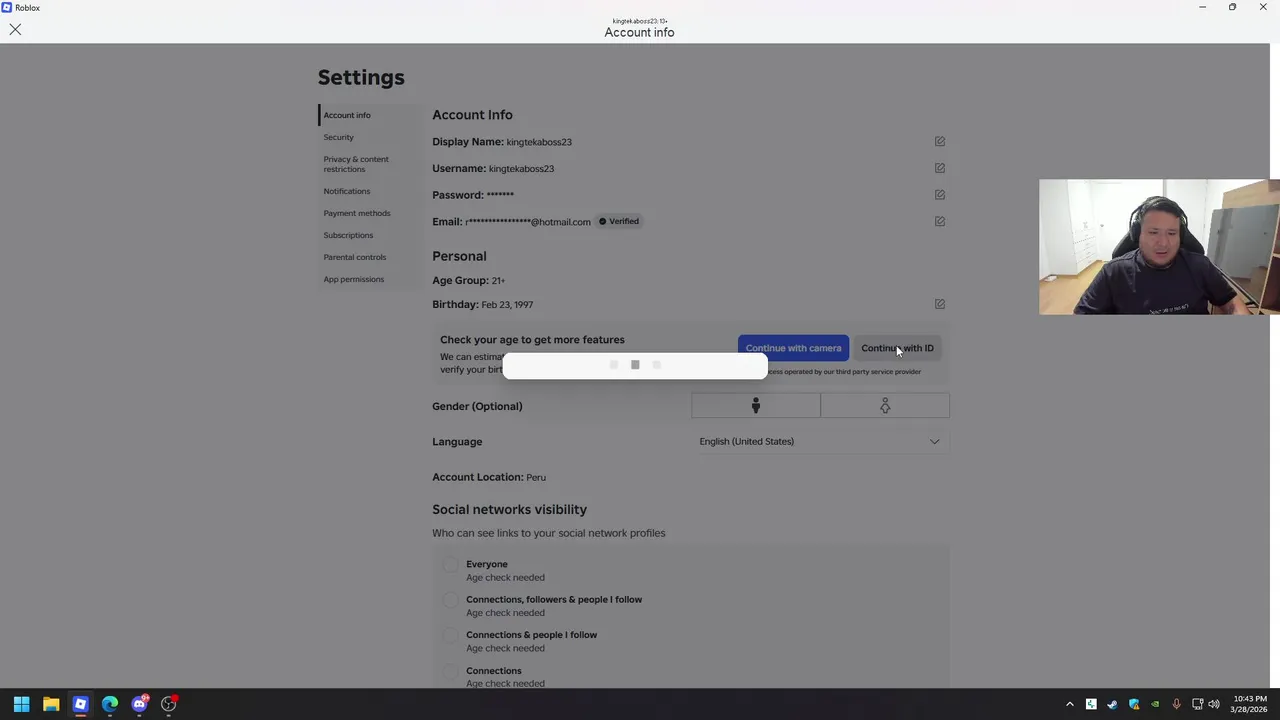Image resolution: width=1280 pixels, height=720 pixels.
Task: Open the App permissions tab
Action: pos(353,279)
